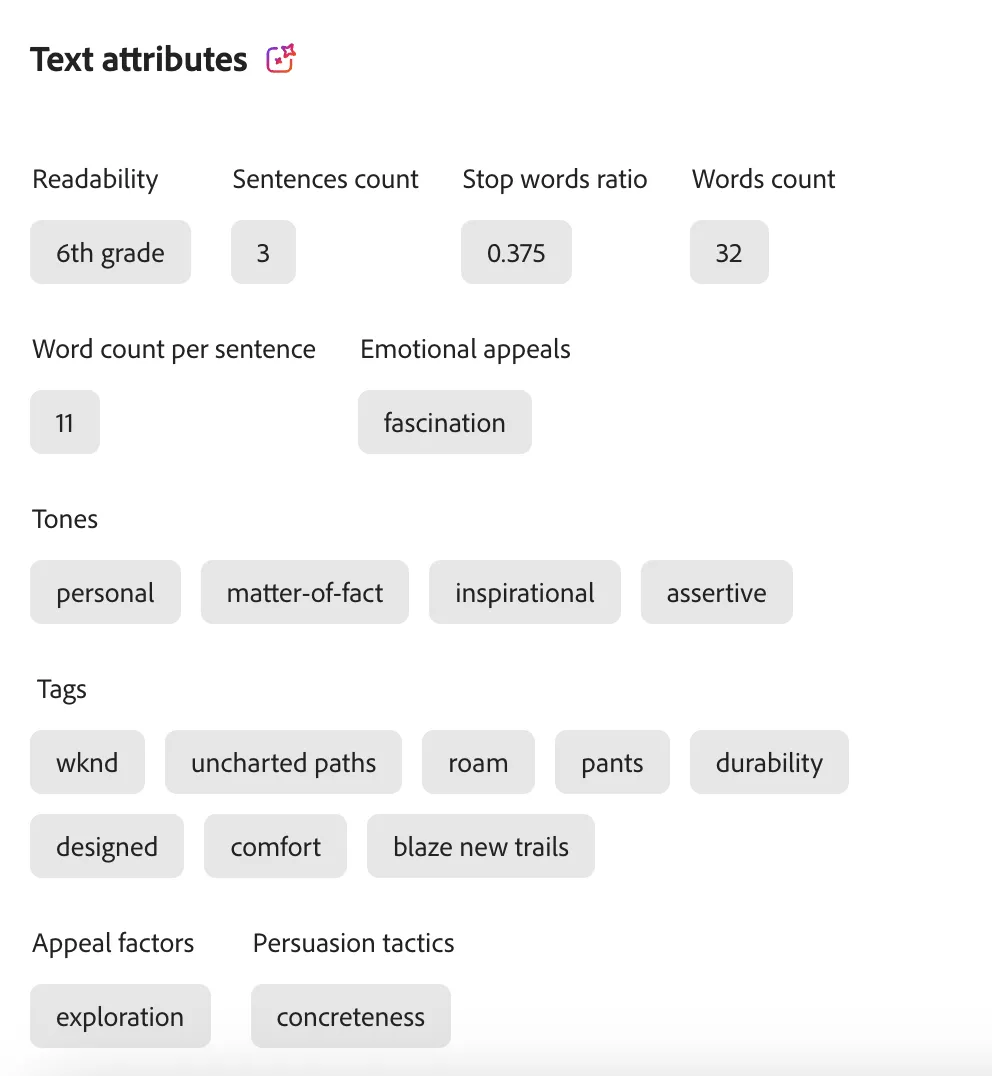Select the assertive tone chip
This screenshot has width=992, height=1076.
click(x=717, y=592)
